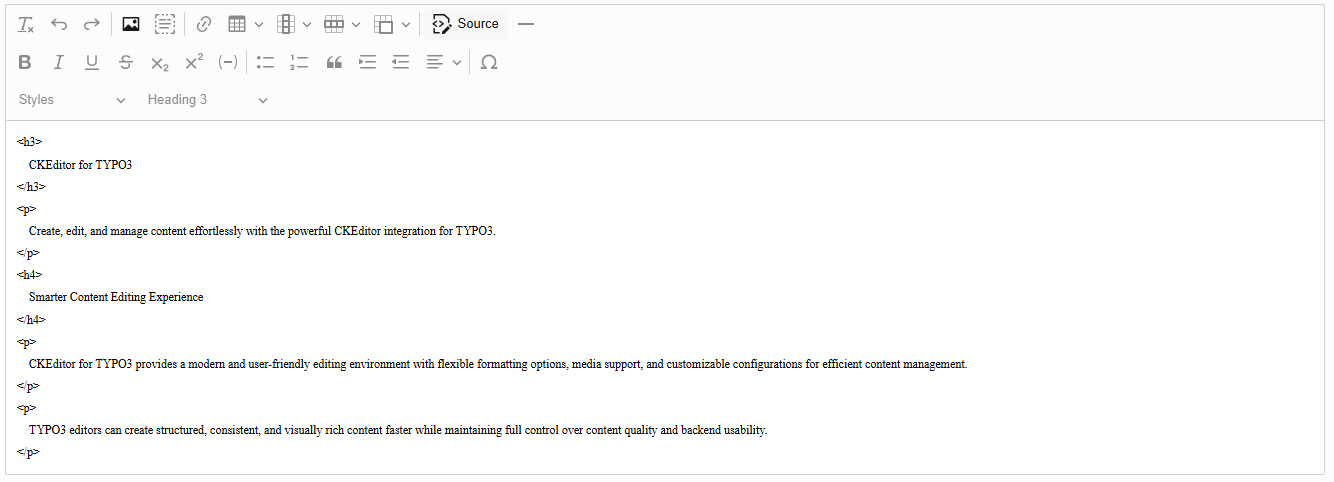1334x482 pixels.
Task: Click the Insert image icon
Action: 131,24
